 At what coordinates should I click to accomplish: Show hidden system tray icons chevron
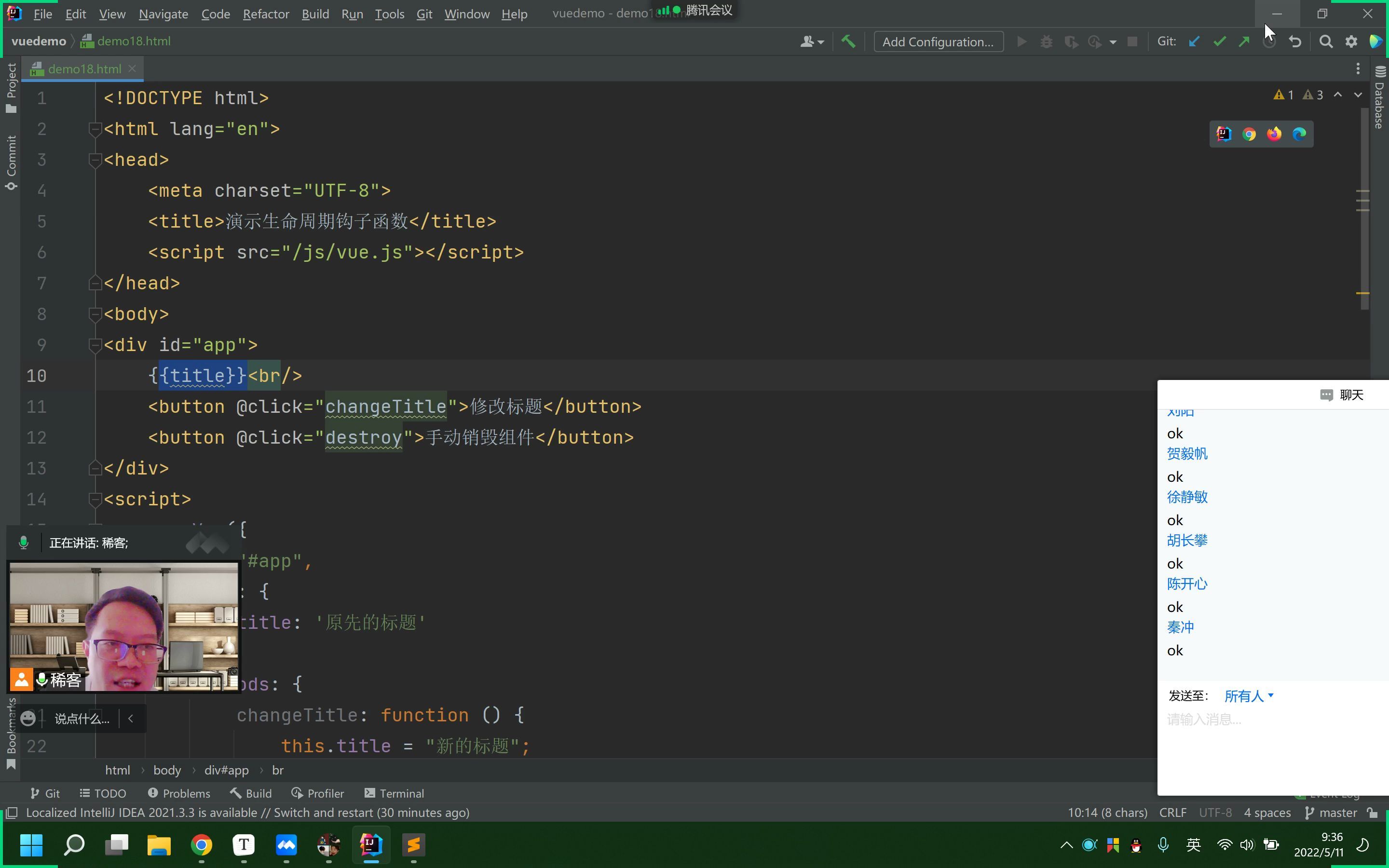point(1066,844)
